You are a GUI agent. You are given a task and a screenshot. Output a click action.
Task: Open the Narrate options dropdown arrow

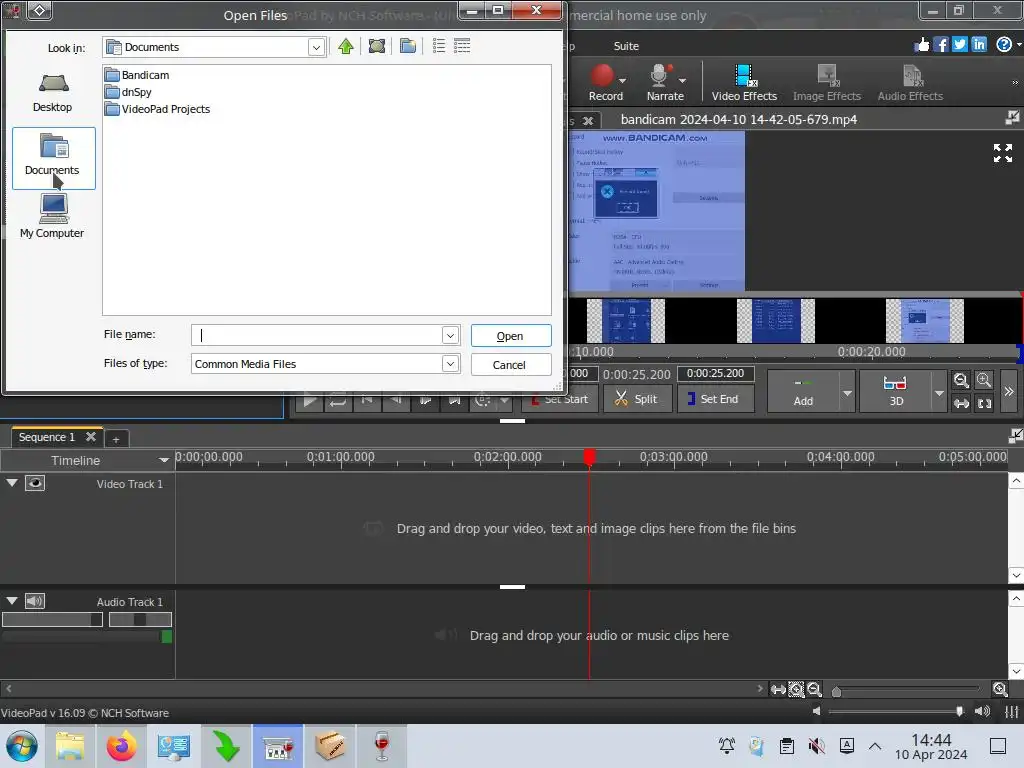click(x=682, y=81)
